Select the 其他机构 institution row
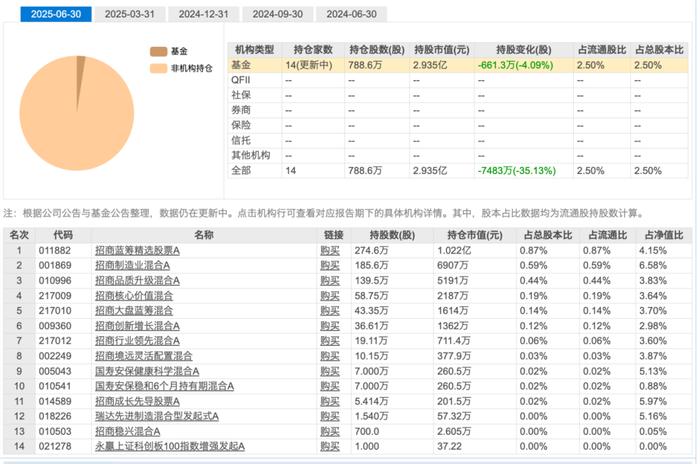This screenshot has width=700, height=464. [x=458, y=155]
